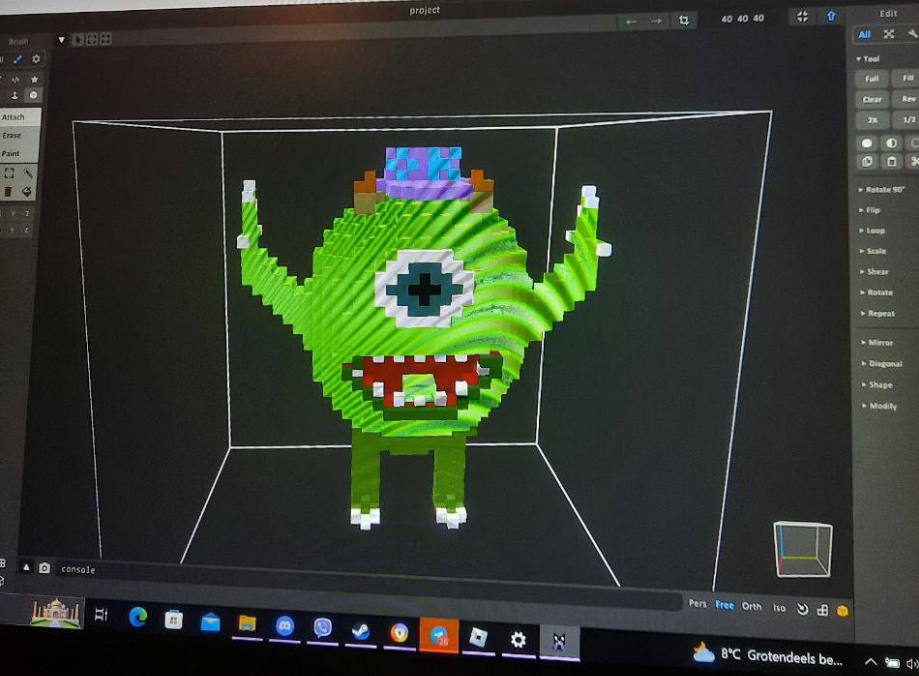Click the Clear button
The height and width of the screenshot is (676, 919).
pos(873,99)
